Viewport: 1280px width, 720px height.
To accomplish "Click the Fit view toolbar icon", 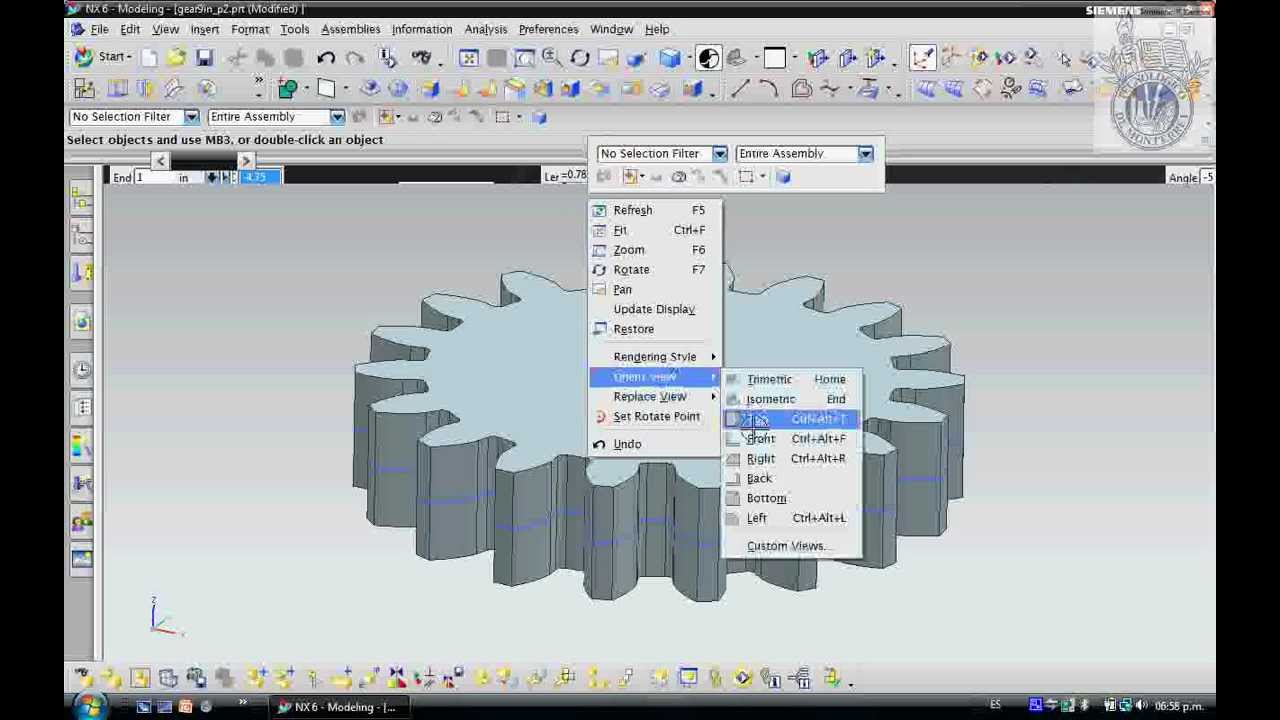I will [469, 58].
